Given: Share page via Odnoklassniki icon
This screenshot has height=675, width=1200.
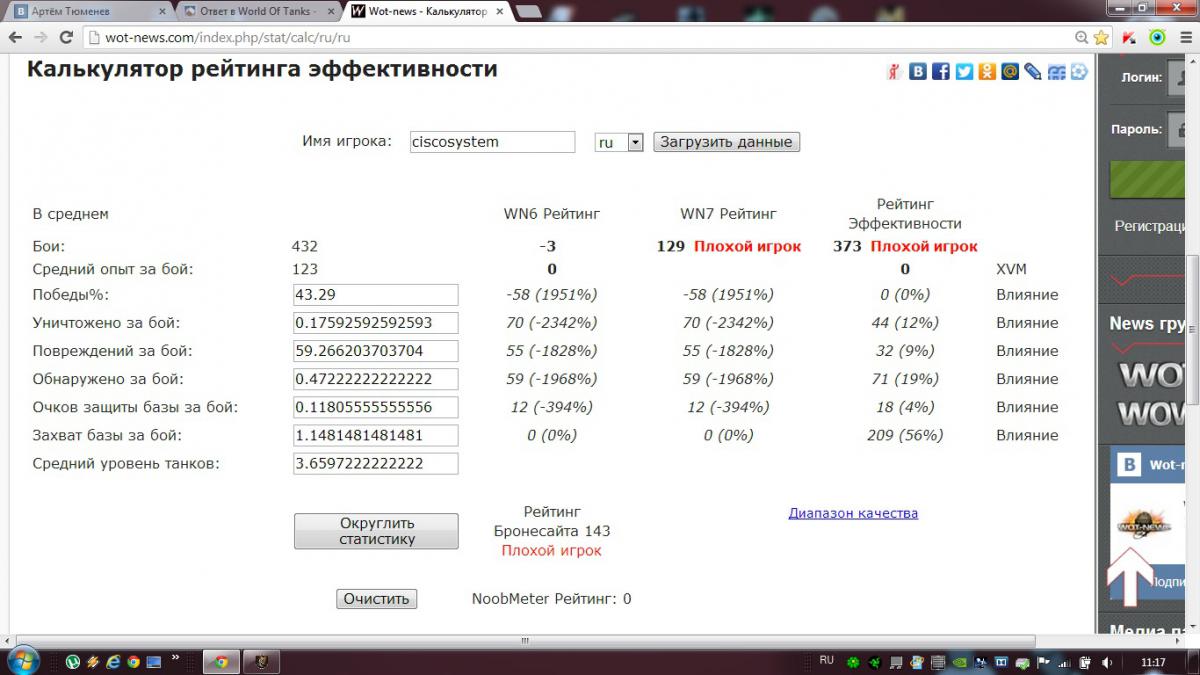Looking at the screenshot, I should click(987, 71).
